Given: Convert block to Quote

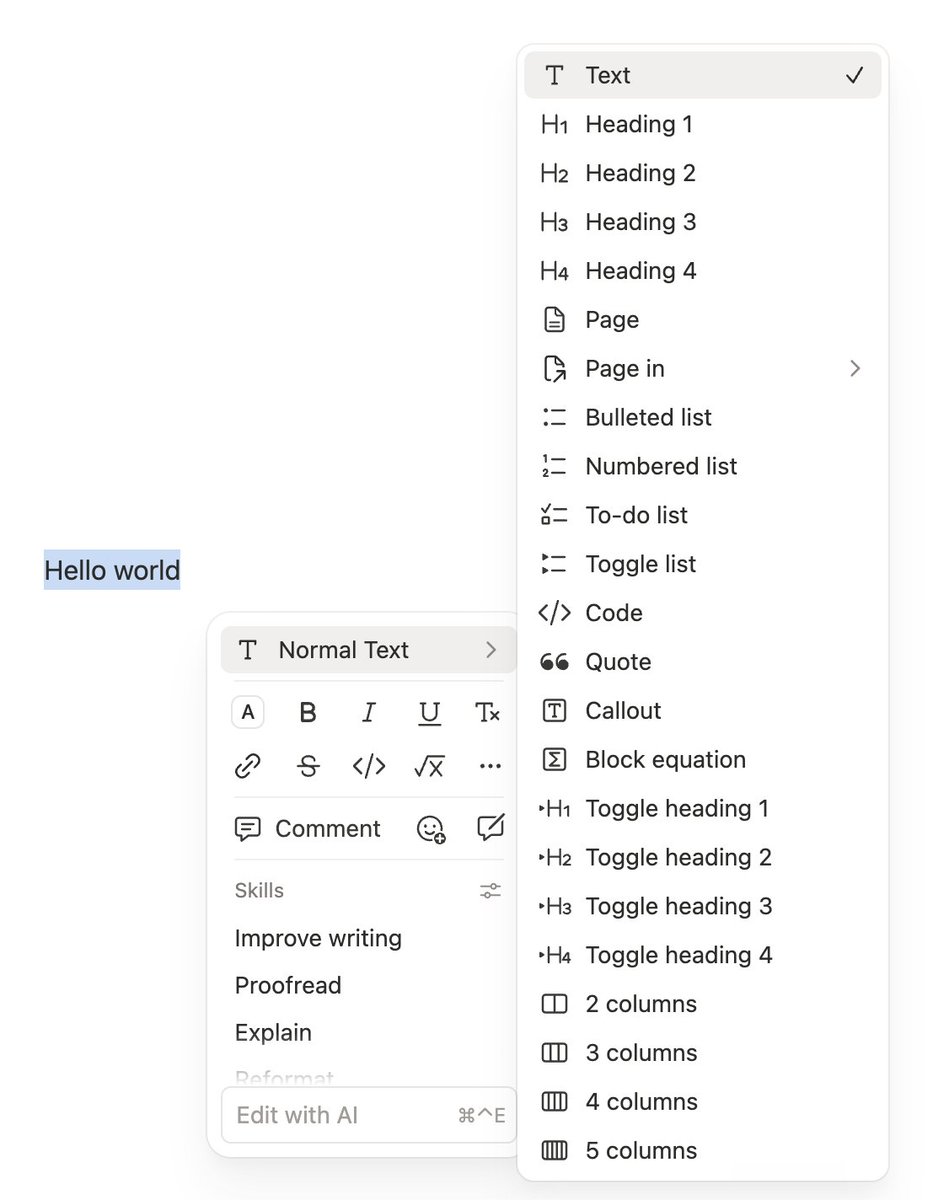Looking at the screenshot, I should (703, 662).
